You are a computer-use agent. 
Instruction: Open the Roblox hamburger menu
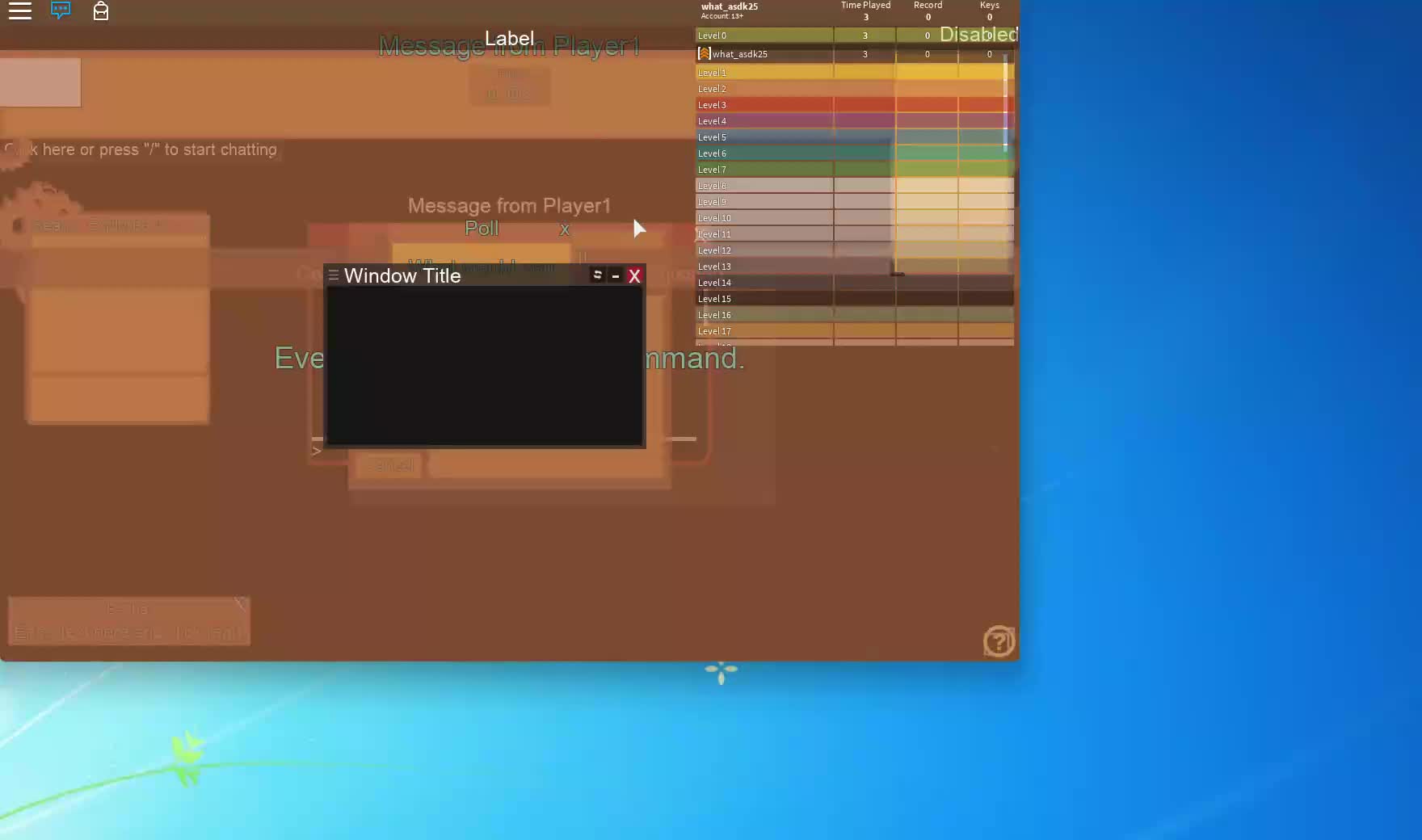[x=20, y=11]
